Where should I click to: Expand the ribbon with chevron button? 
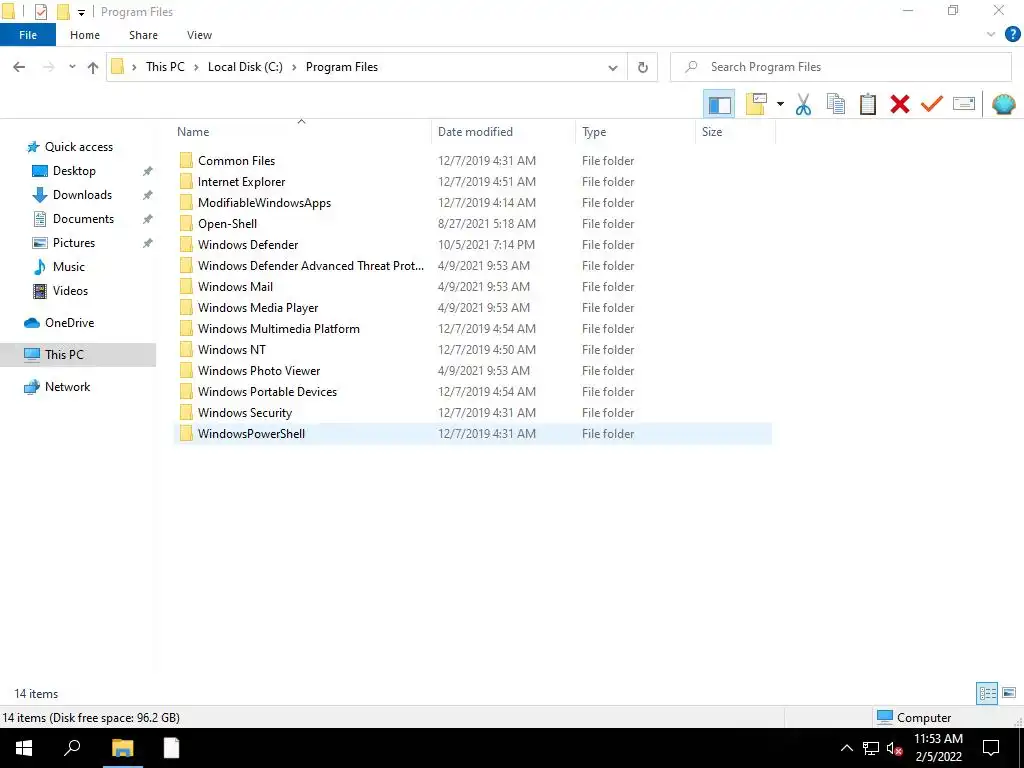coord(991,35)
